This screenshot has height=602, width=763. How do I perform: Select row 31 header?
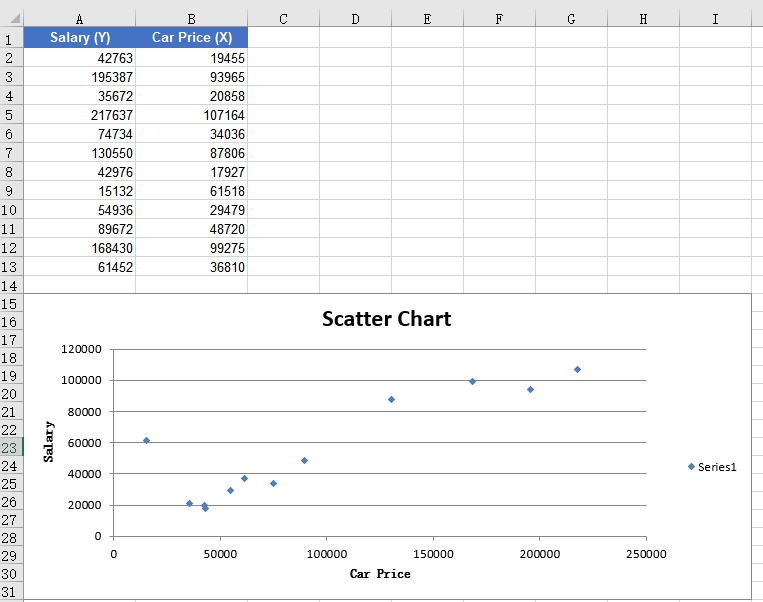point(11,592)
